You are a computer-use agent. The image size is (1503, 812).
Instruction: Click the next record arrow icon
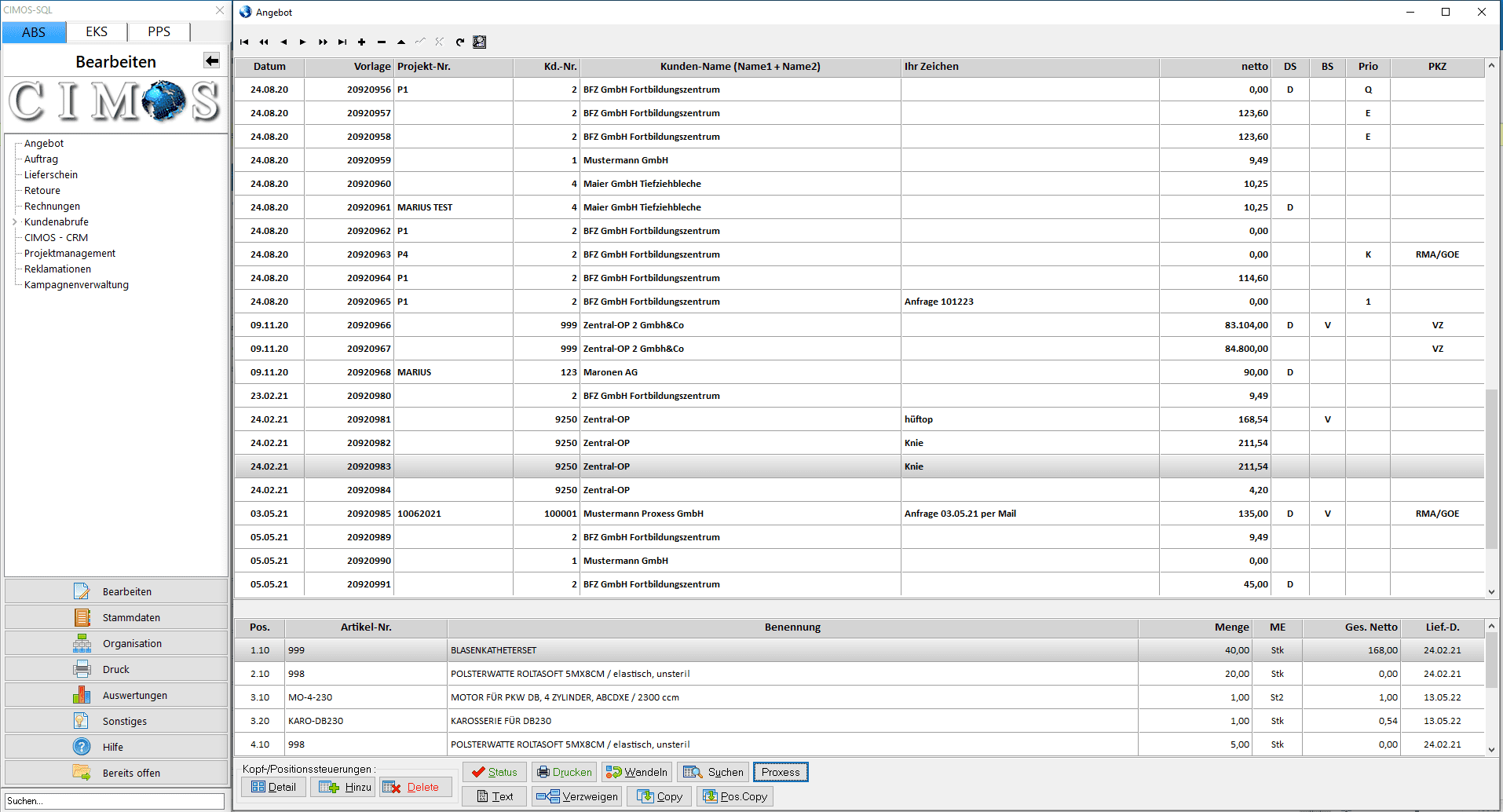point(302,42)
